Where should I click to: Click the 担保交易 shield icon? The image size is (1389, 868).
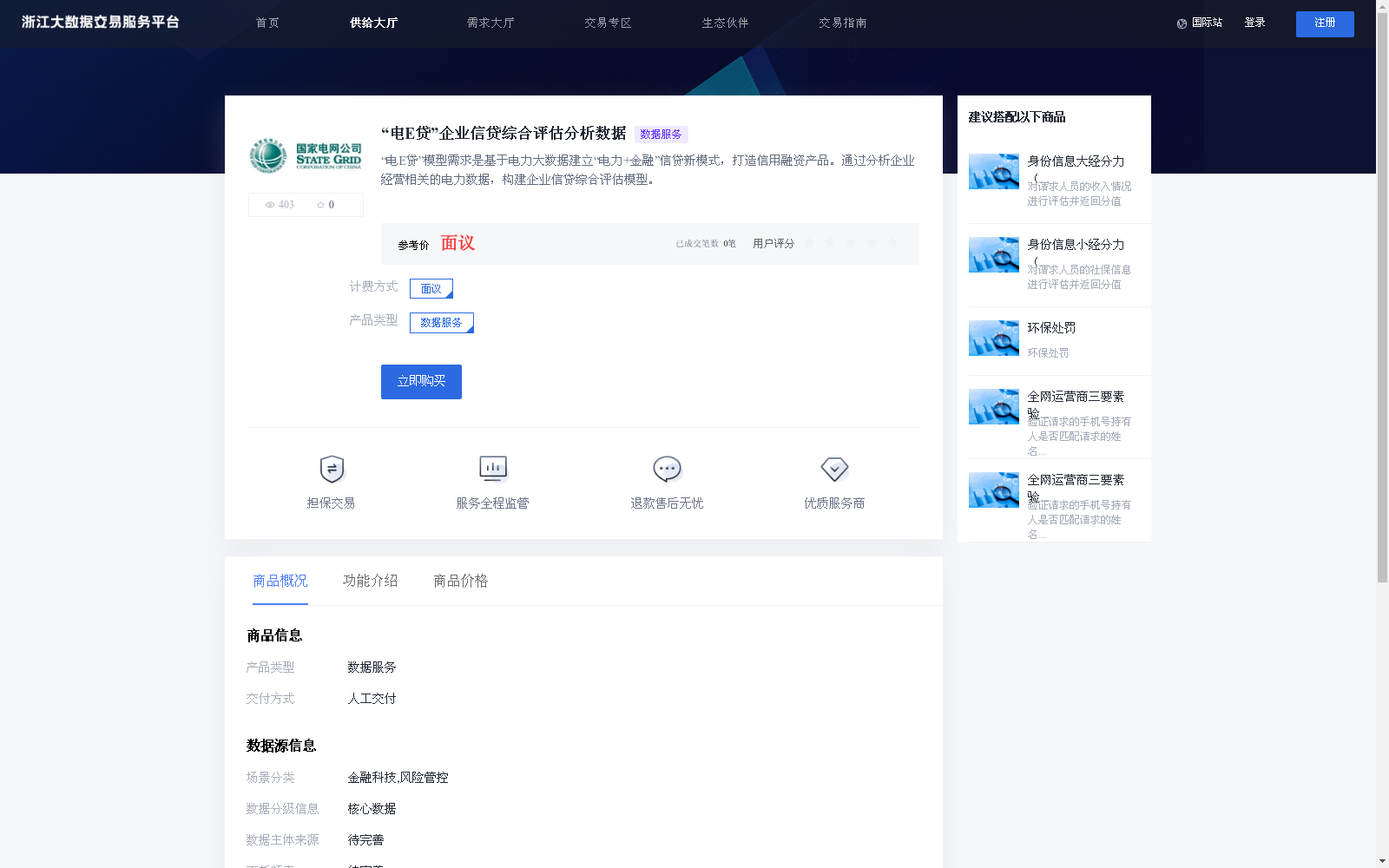(332, 469)
